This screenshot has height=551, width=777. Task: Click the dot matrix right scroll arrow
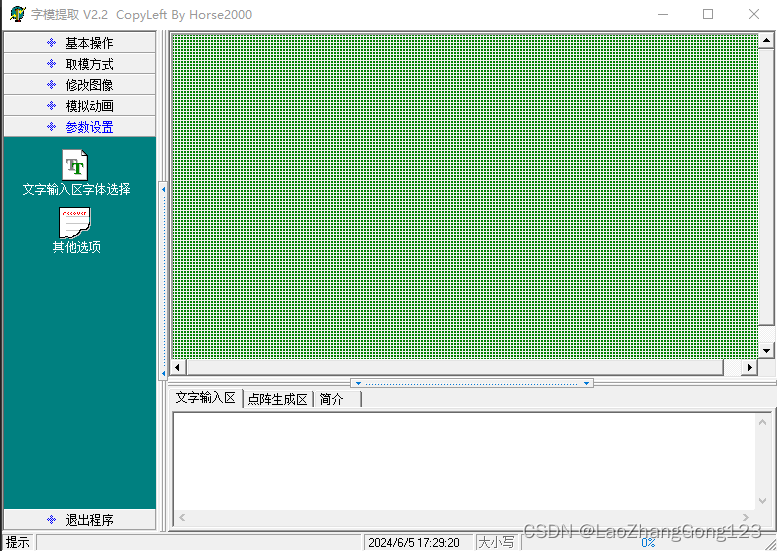click(x=749, y=367)
